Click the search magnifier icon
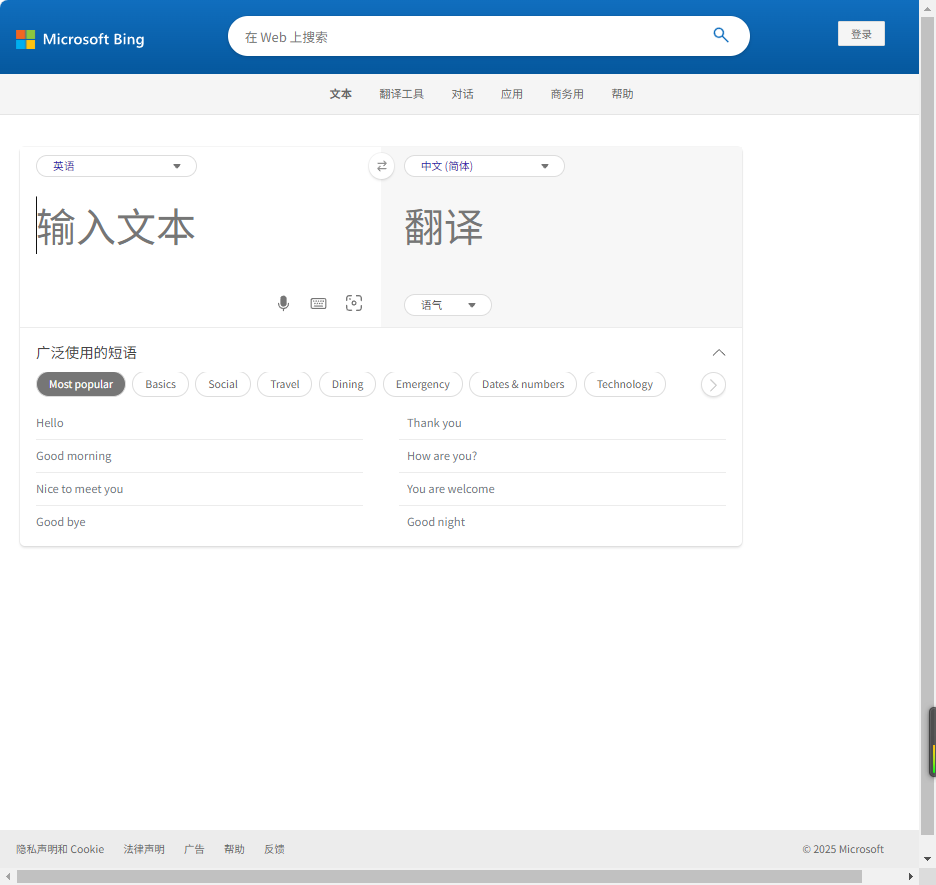 [721, 35]
